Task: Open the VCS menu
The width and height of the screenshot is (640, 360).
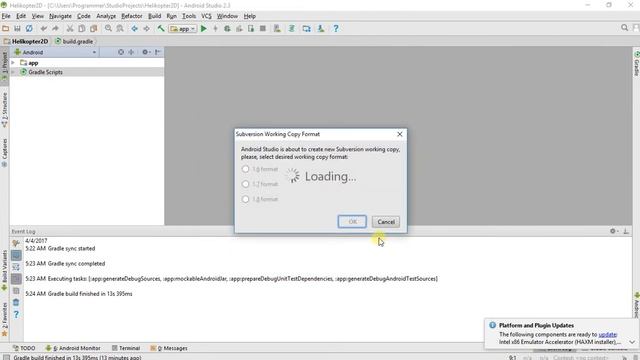Action: click(x=206, y=16)
